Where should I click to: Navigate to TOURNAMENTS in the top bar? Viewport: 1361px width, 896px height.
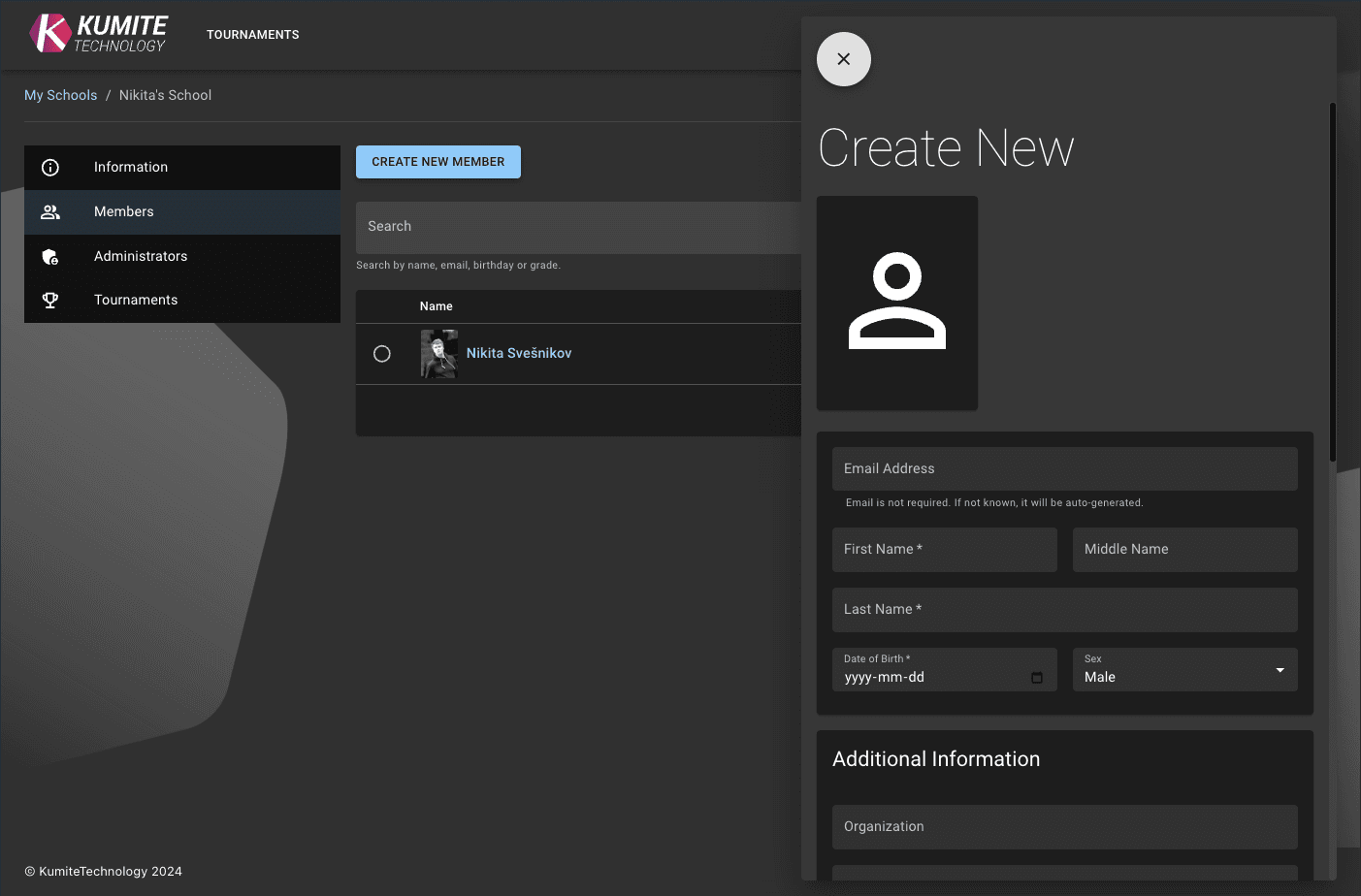click(252, 34)
